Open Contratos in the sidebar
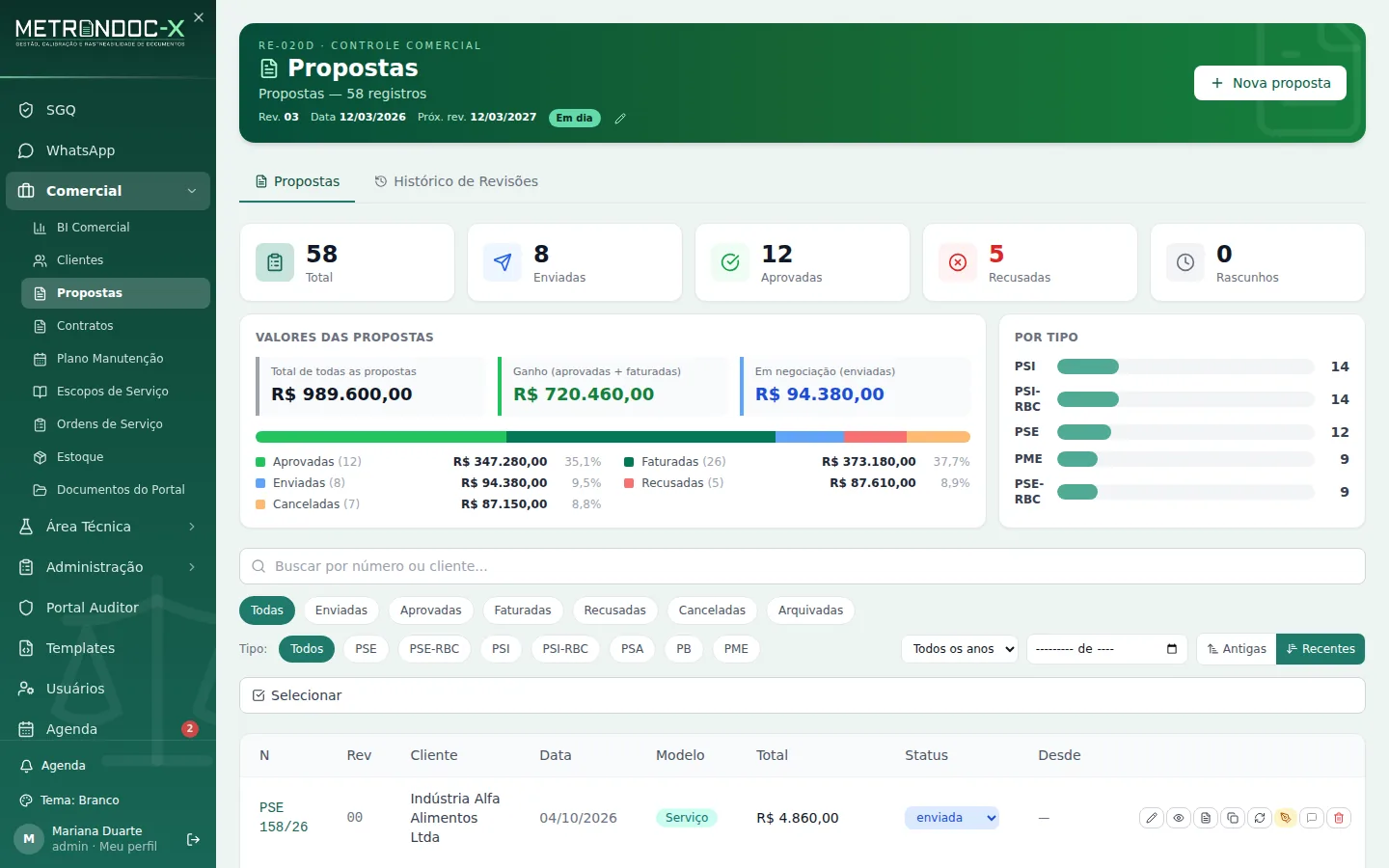This screenshot has width=1389, height=868. (116, 326)
